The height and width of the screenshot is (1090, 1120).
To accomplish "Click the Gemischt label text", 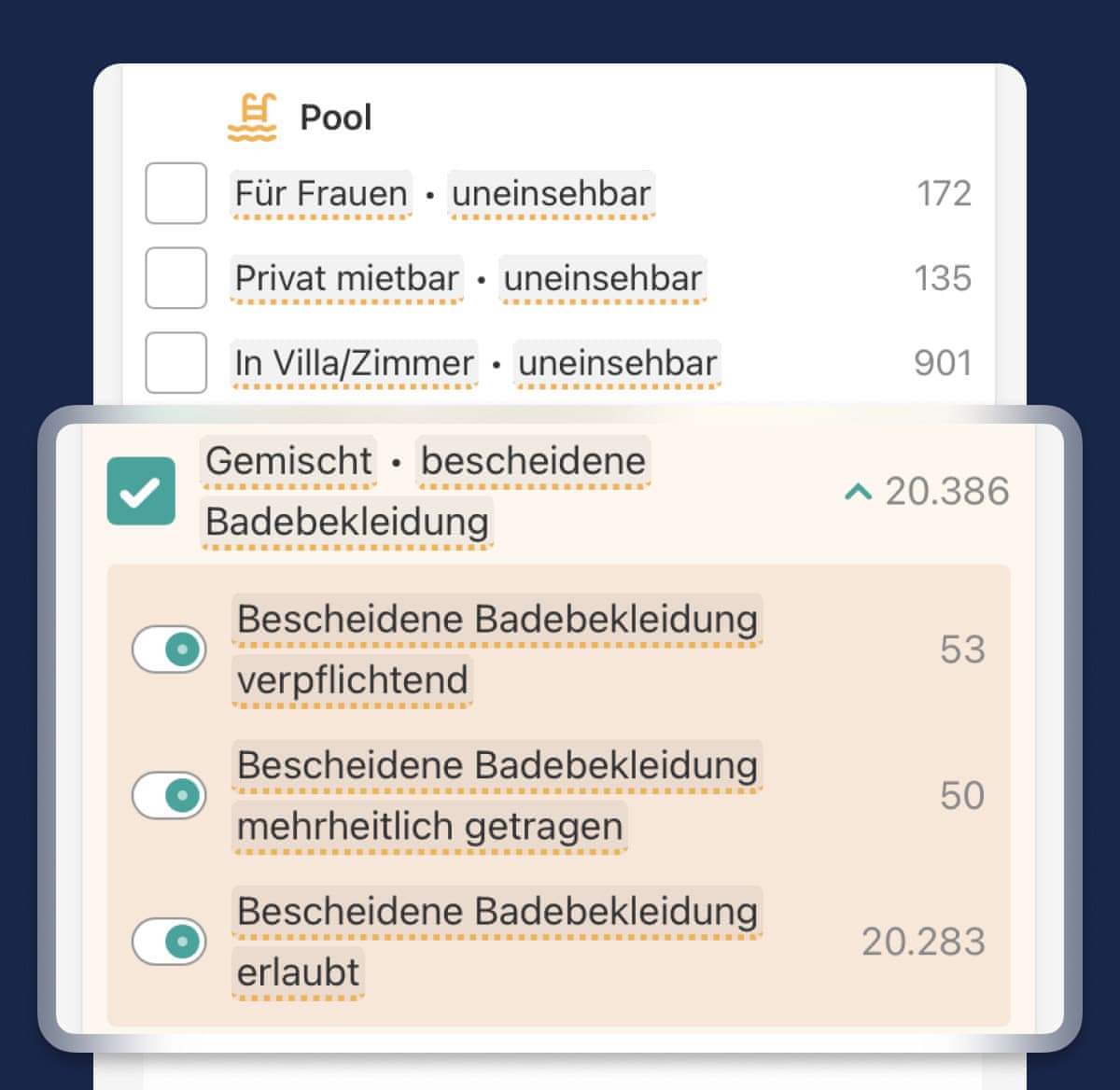I will (x=288, y=461).
